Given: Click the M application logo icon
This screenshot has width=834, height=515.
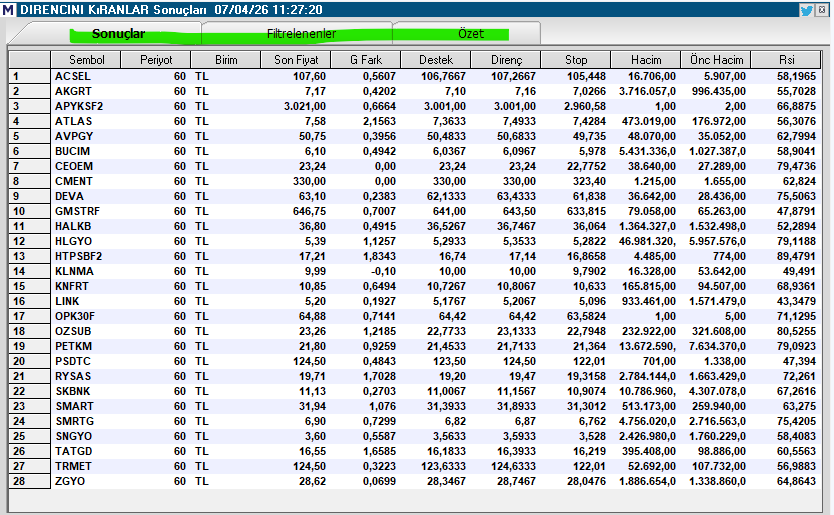Looking at the screenshot, I should point(7,10).
